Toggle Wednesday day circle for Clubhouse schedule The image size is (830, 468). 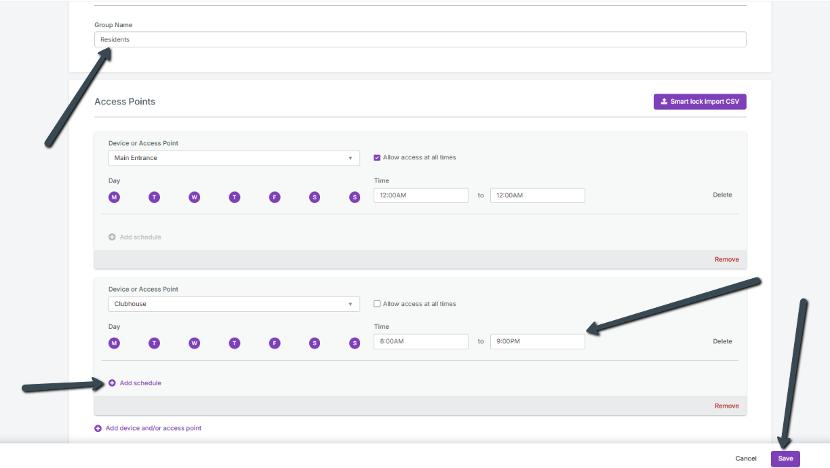[x=194, y=343]
